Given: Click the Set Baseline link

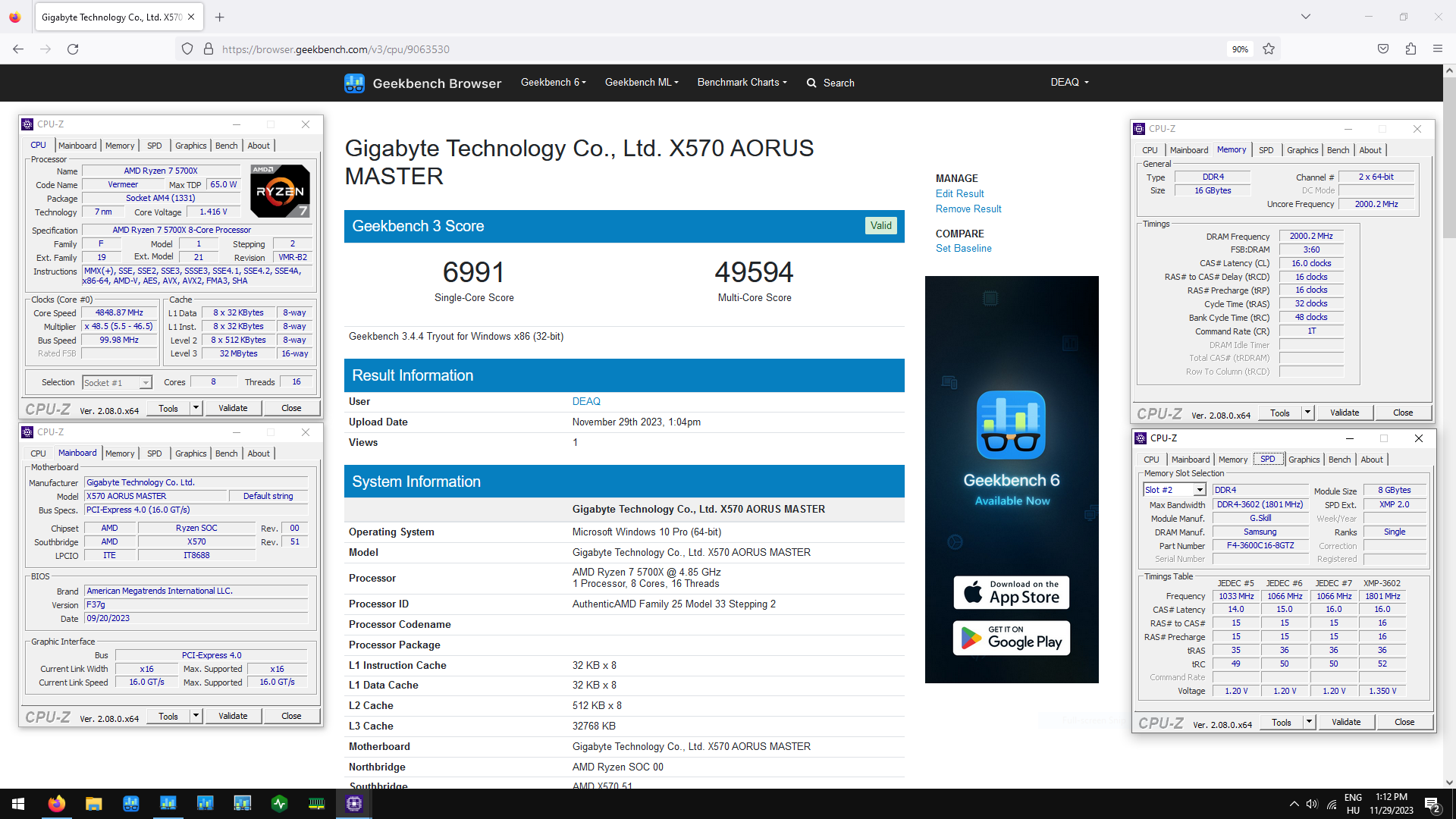Looking at the screenshot, I should [963, 249].
